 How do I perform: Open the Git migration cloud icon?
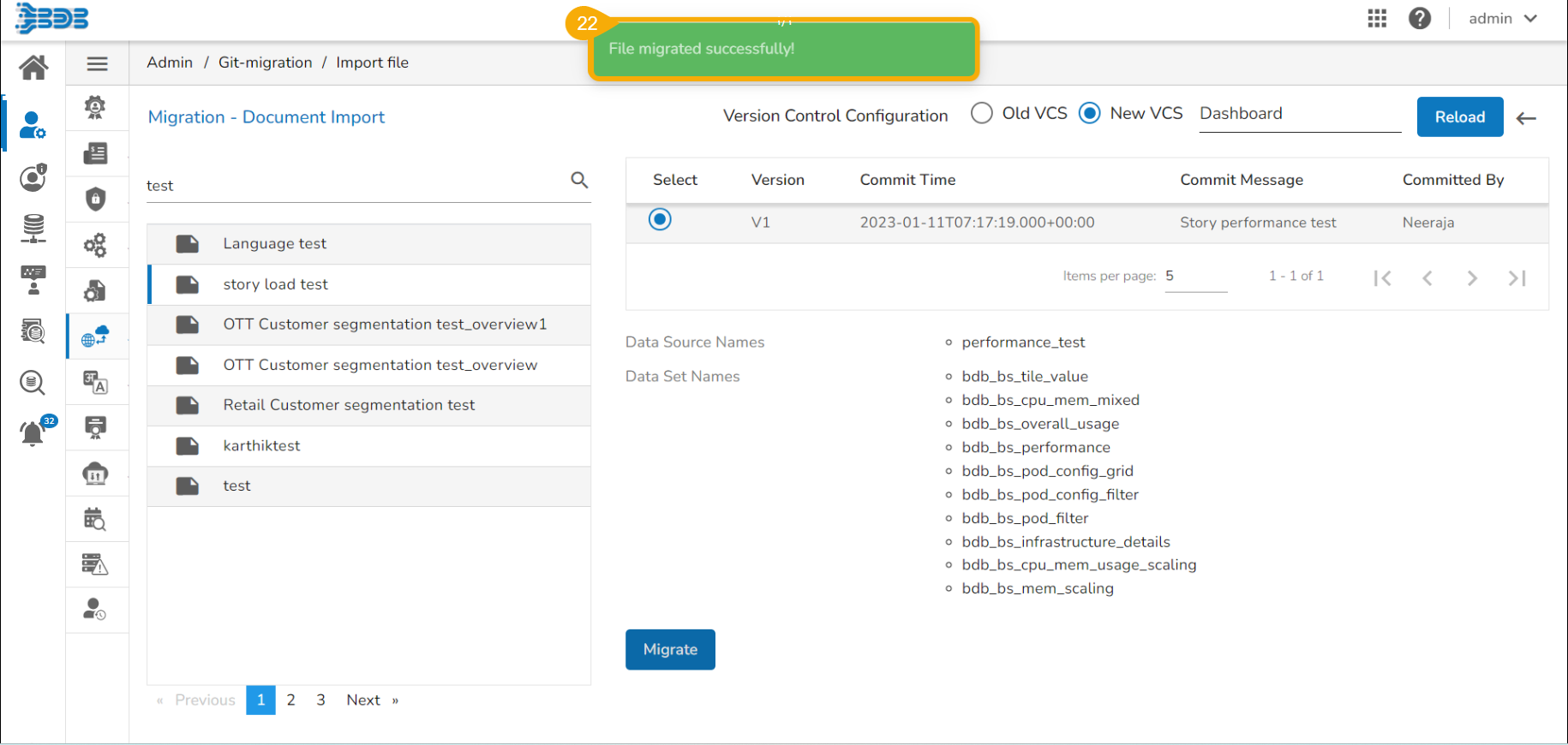click(95, 337)
